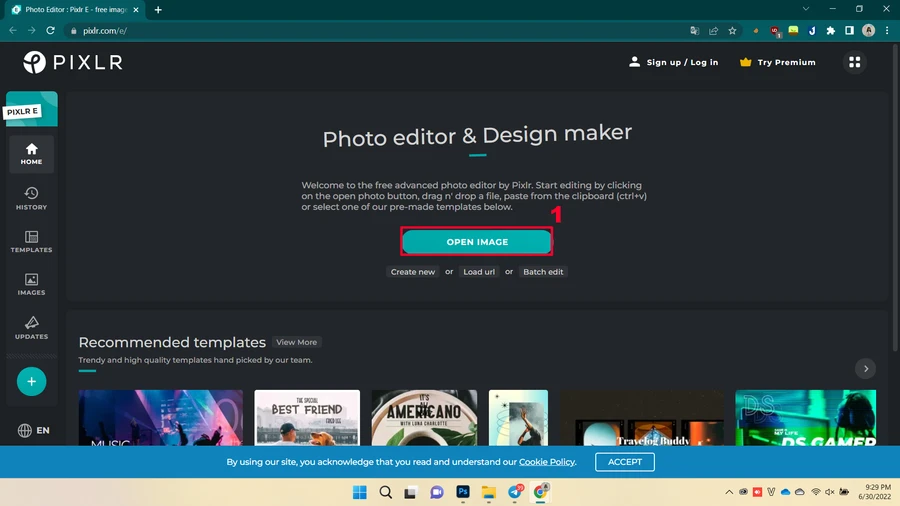Open the DS Gamer template
The width and height of the screenshot is (900, 506).
806,418
